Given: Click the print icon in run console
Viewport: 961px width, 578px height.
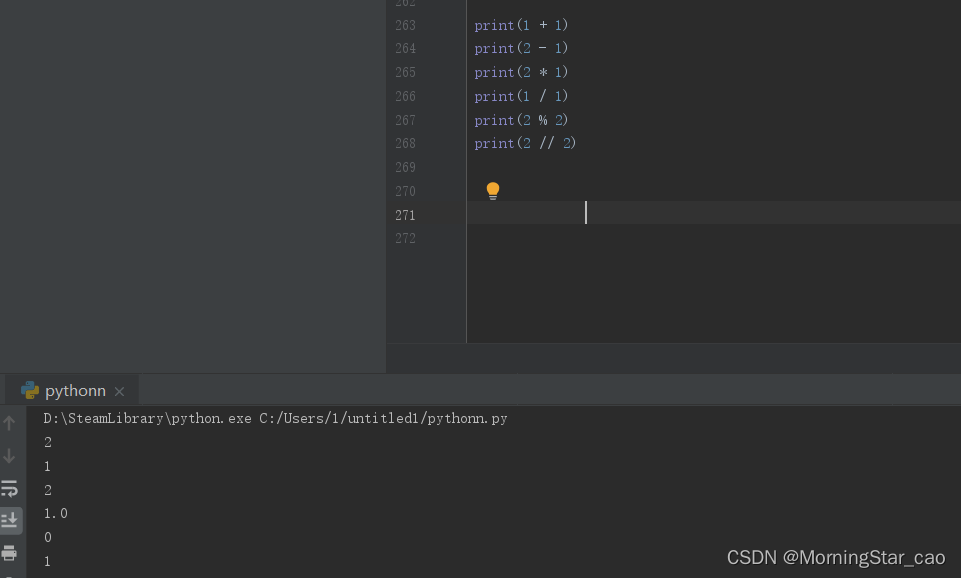Looking at the screenshot, I should 10,552.
